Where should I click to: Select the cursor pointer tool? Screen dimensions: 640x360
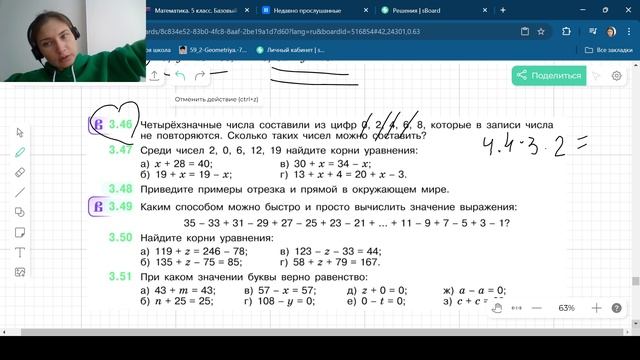[x=20, y=133]
